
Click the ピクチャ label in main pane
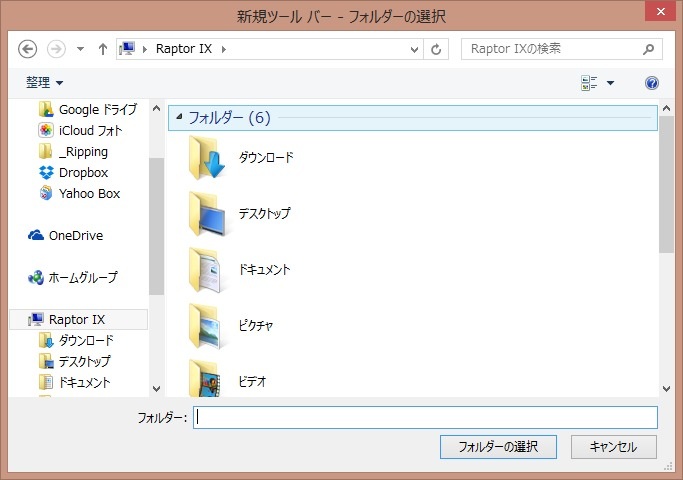click(x=256, y=326)
